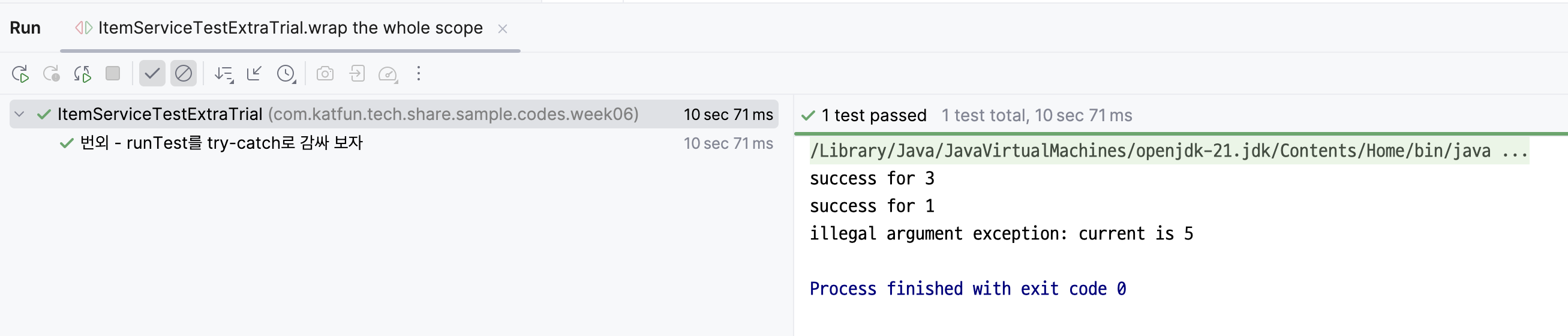Open the sort tests dropdown icon

click(x=223, y=74)
